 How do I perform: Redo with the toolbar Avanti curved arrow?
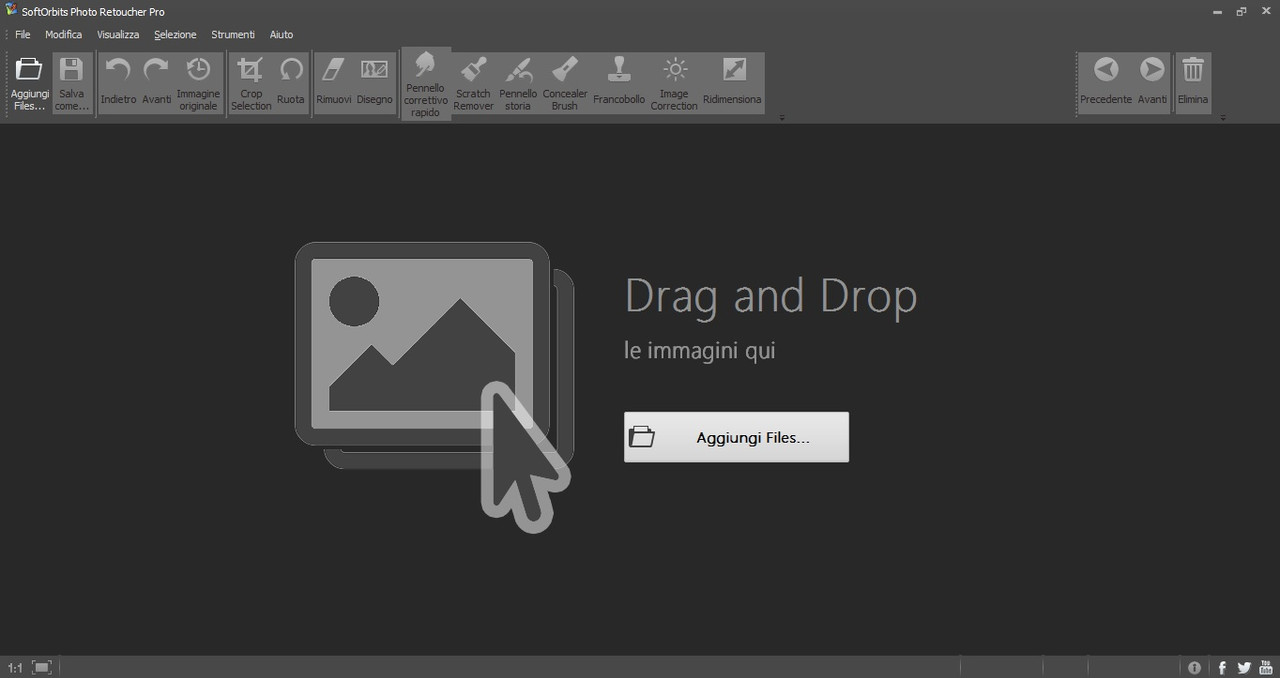pyautogui.click(x=156, y=83)
